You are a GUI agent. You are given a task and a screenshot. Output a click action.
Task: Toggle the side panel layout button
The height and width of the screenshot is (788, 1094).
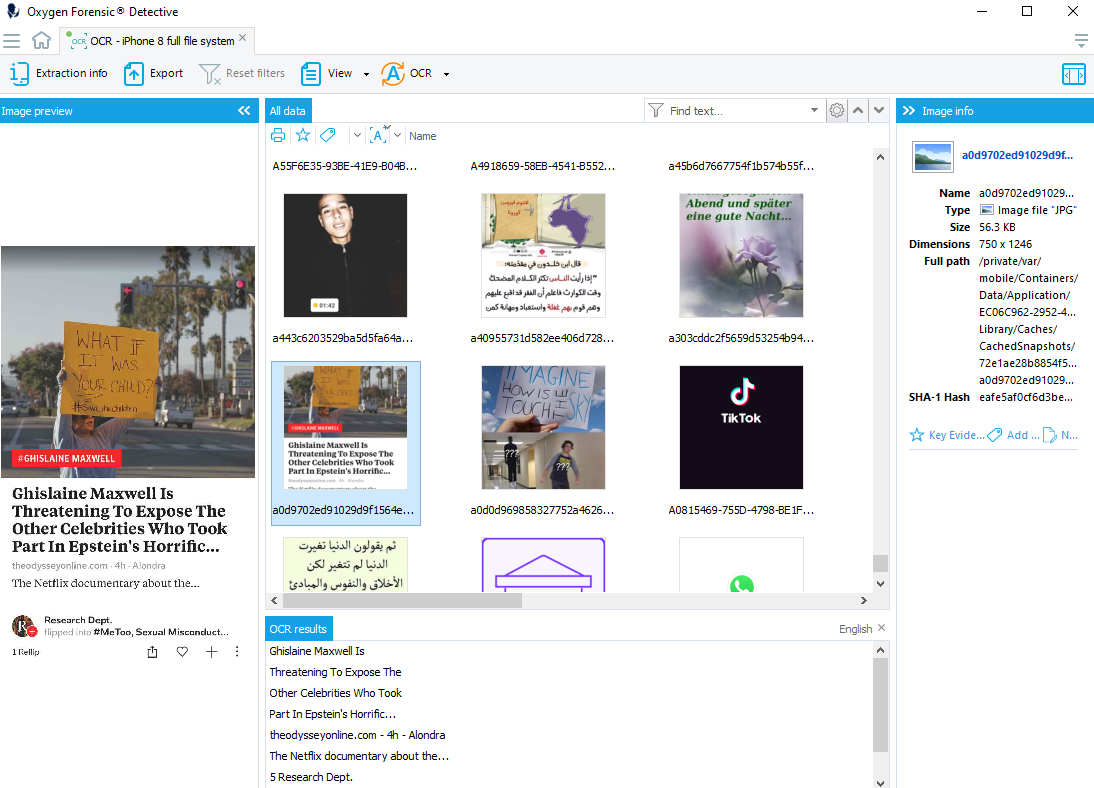coord(1073,74)
